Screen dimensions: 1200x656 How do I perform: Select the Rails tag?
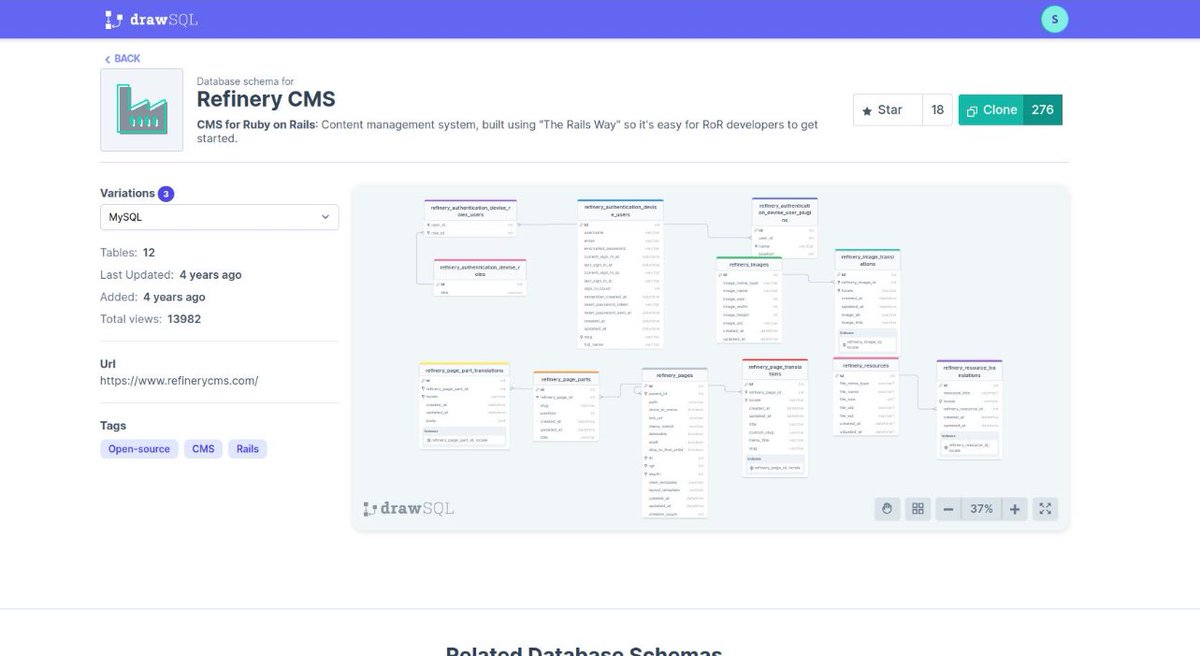(247, 449)
